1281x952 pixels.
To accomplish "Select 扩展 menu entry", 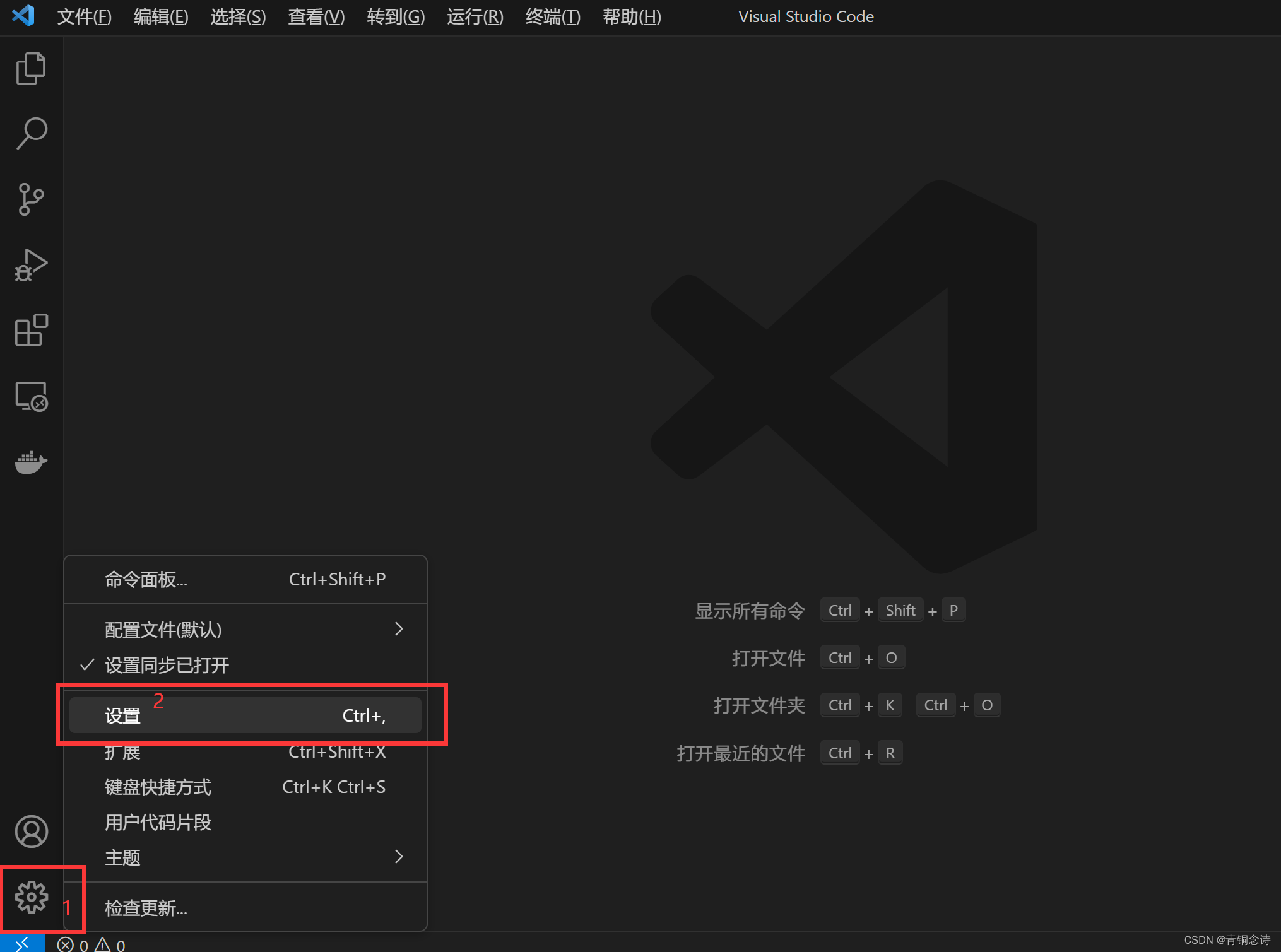I will pyautogui.click(x=245, y=751).
